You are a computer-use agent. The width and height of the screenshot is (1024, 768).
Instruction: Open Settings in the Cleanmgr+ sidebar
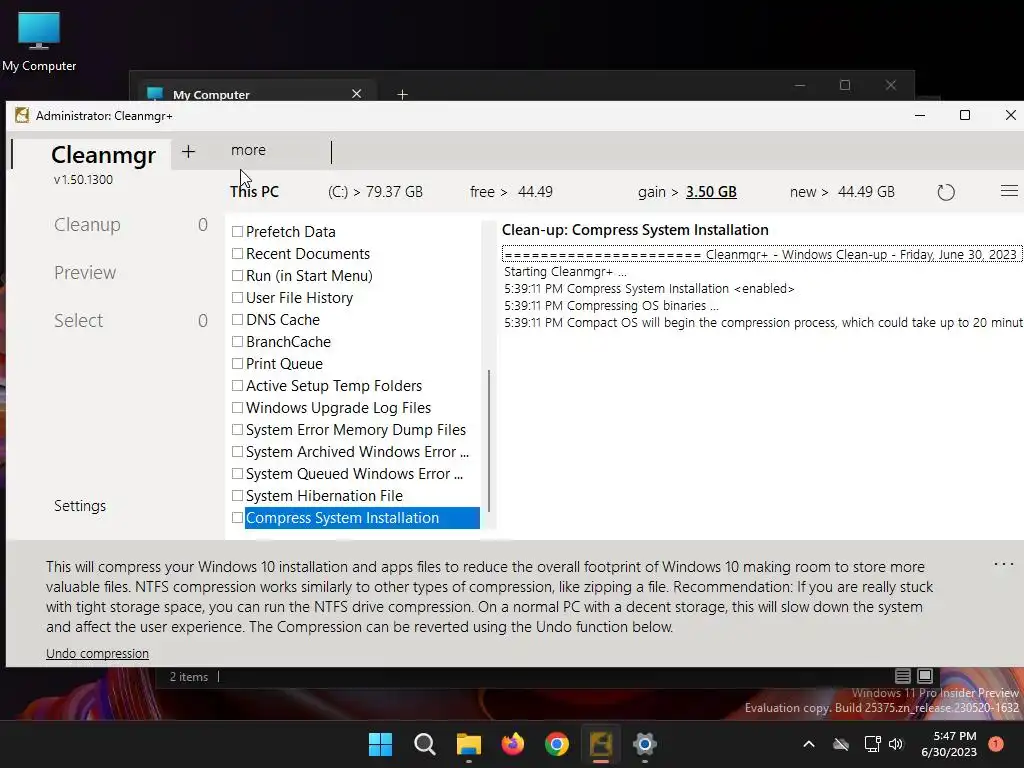click(x=80, y=505)
